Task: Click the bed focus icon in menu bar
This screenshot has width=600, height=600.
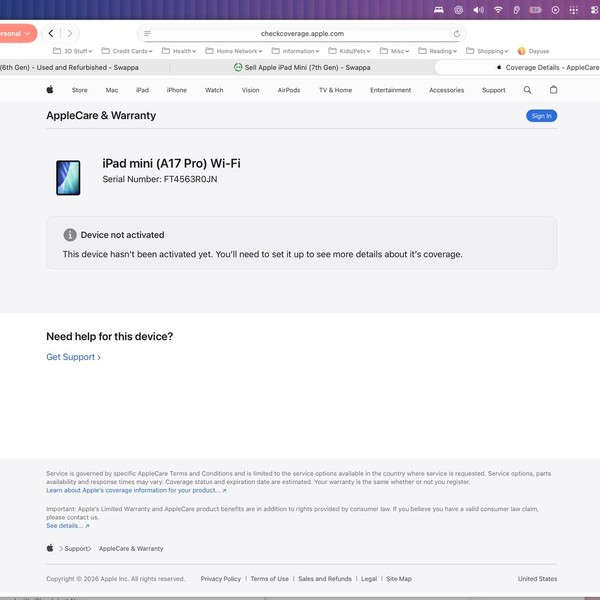Action: [x=439, y=10]
